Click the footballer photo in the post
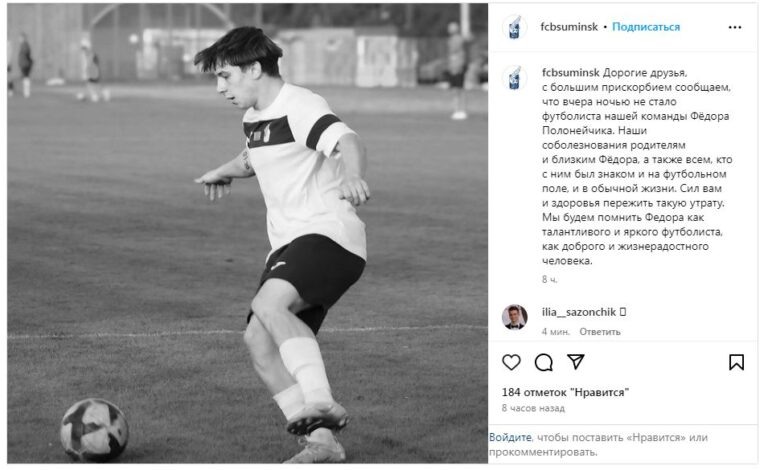The width and height of the screenshot is (768, 470). [x=247, y=233]
